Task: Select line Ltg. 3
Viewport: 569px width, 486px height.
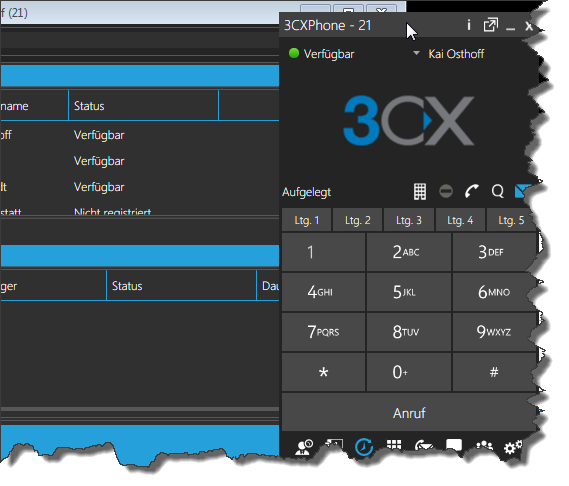Action: [x=409, y=220]
